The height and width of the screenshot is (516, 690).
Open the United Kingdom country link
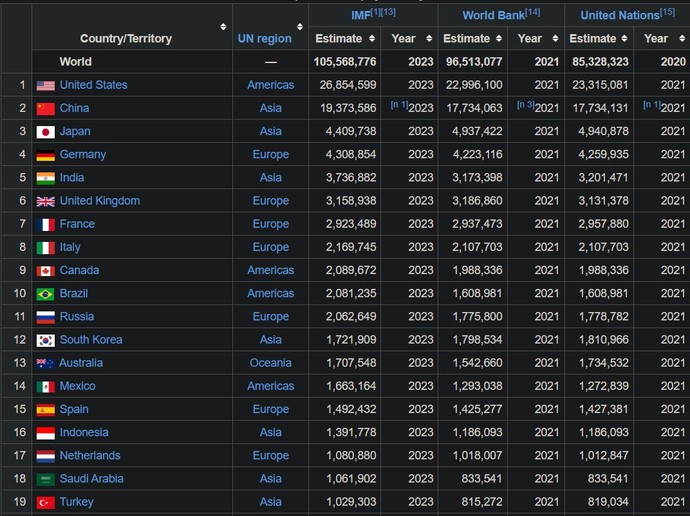100,201
